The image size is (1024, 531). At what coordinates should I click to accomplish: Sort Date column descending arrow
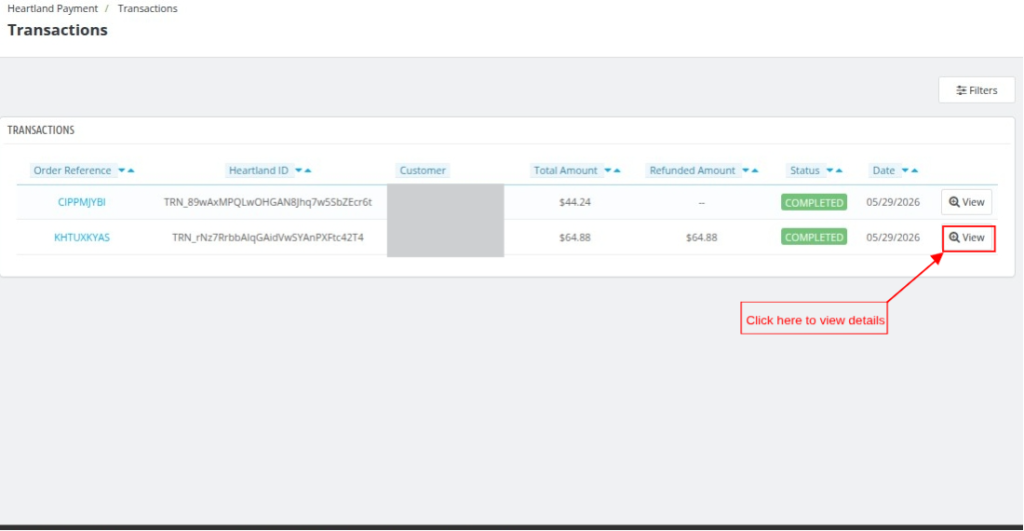(x=905, y=170)
